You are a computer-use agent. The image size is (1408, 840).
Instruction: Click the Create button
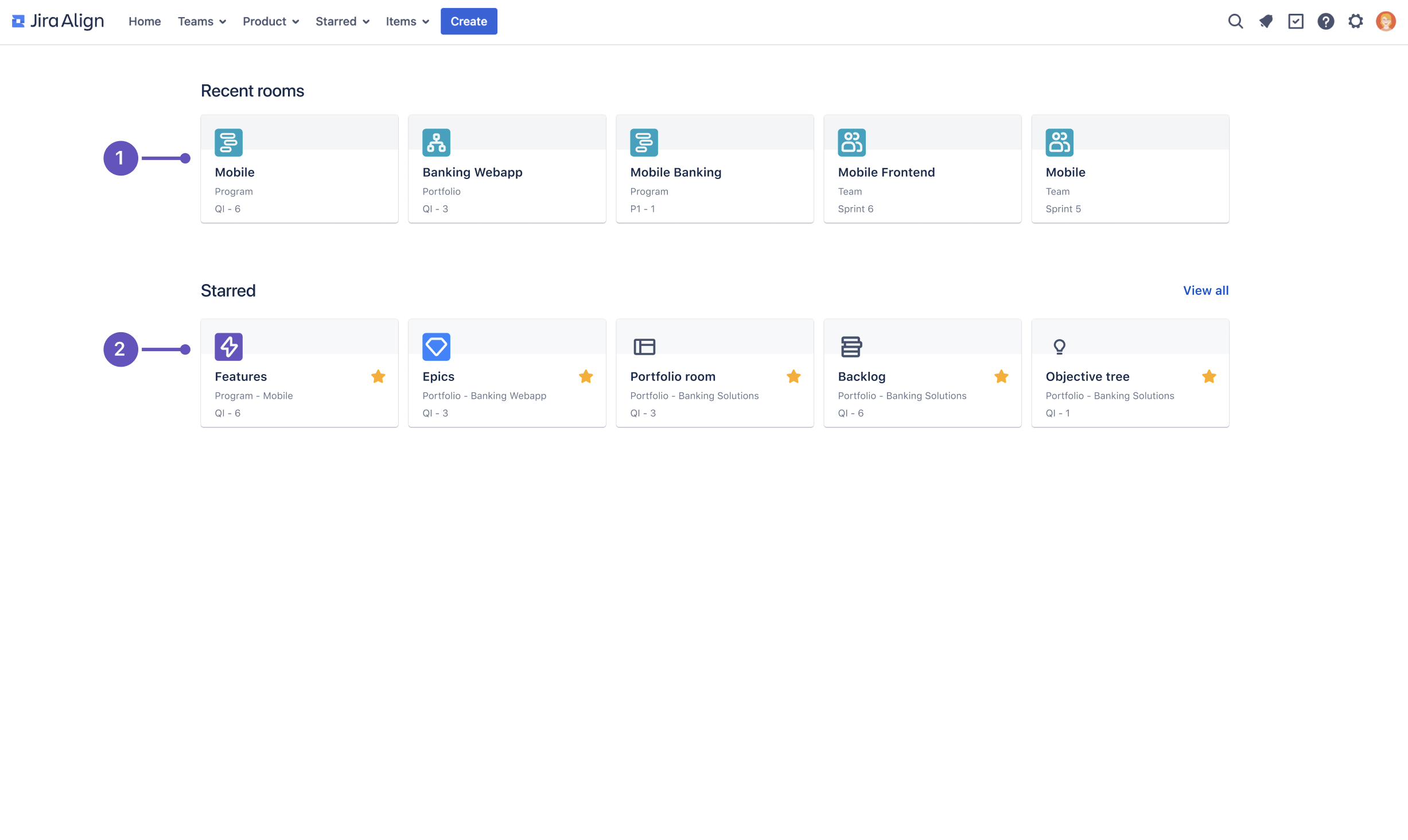coord(469,21)
